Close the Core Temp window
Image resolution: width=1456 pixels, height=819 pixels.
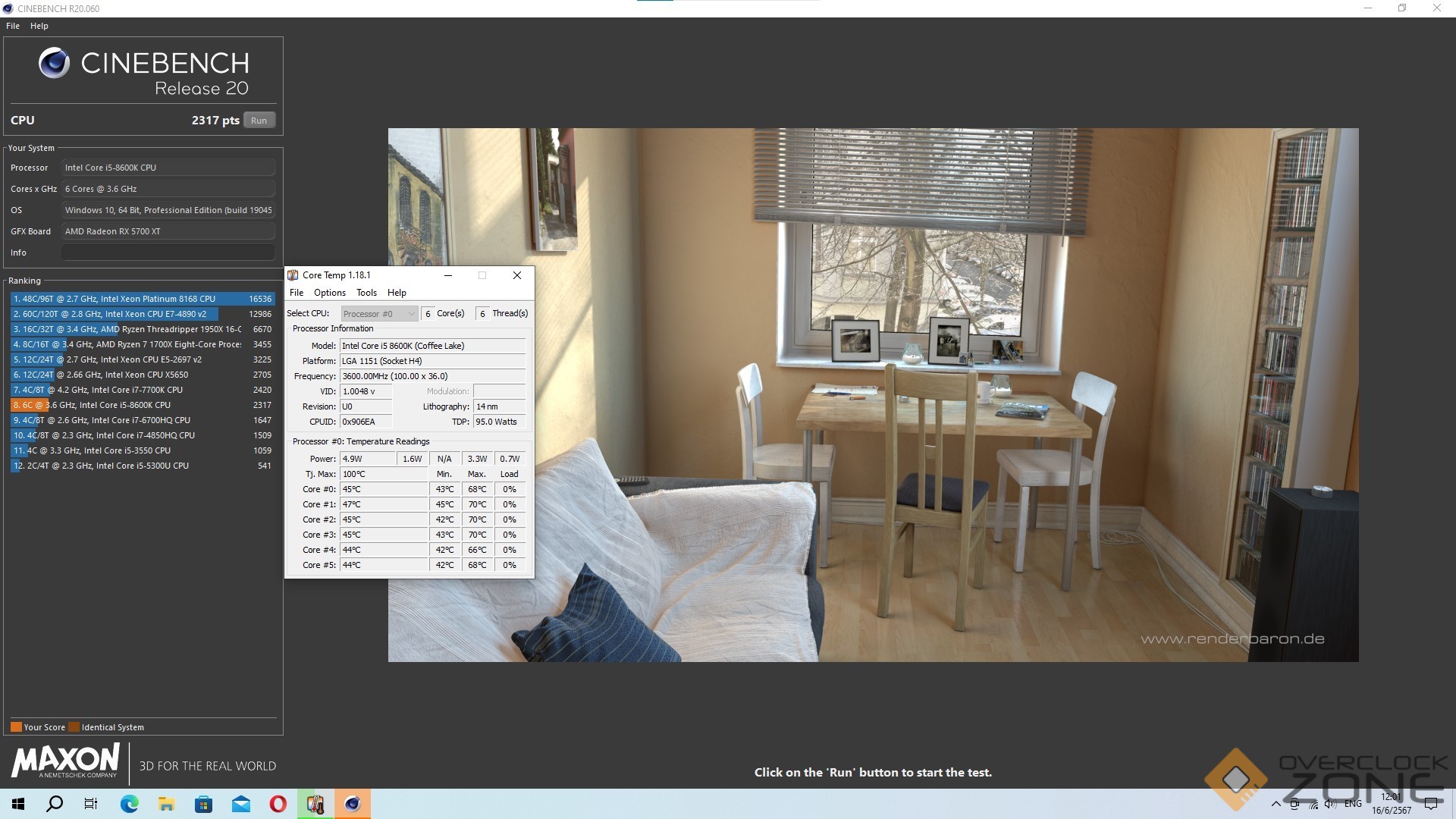click(517, 275)
